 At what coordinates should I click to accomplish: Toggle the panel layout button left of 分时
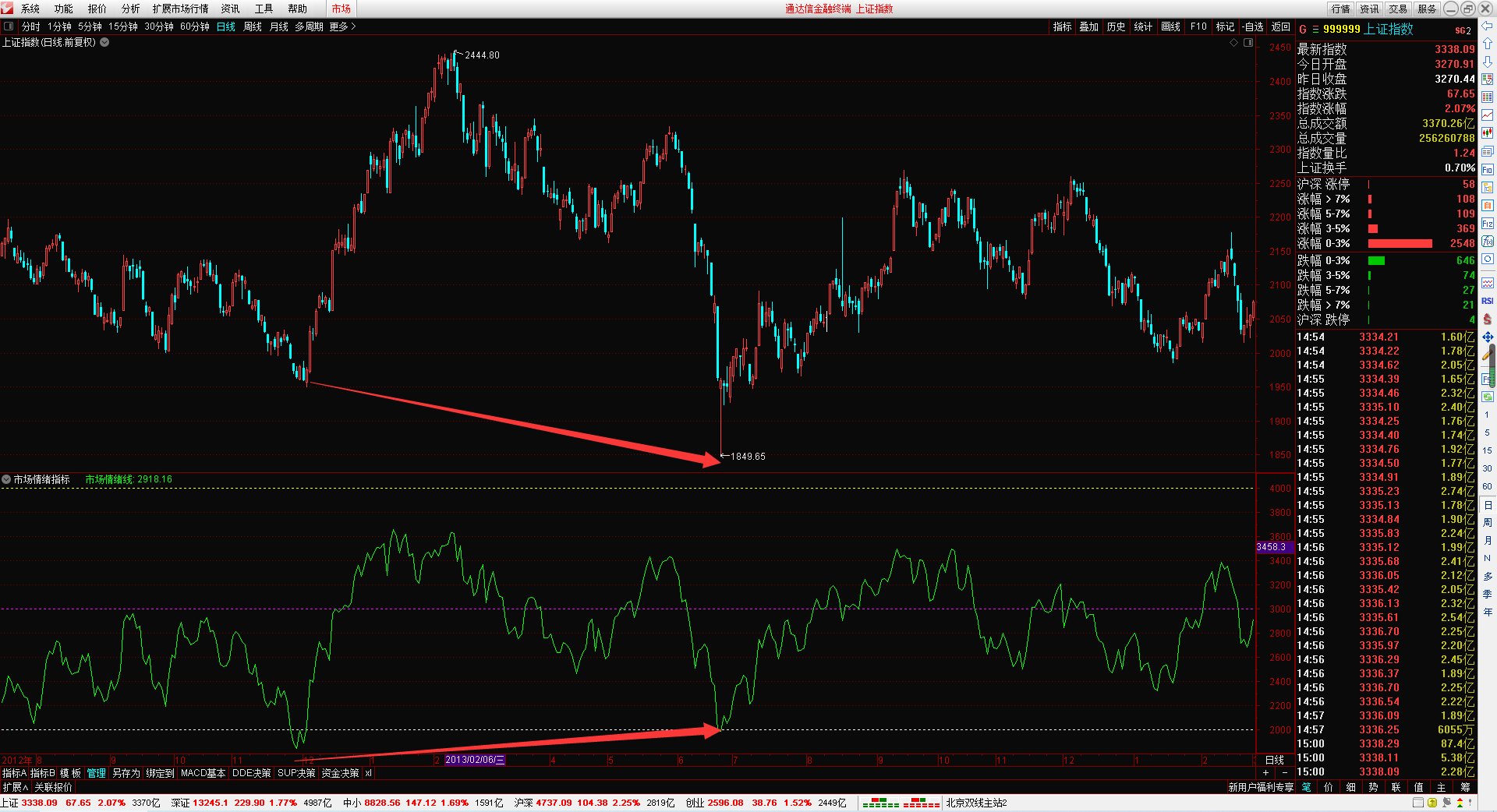pyautogui.click(x=9, y=26)
